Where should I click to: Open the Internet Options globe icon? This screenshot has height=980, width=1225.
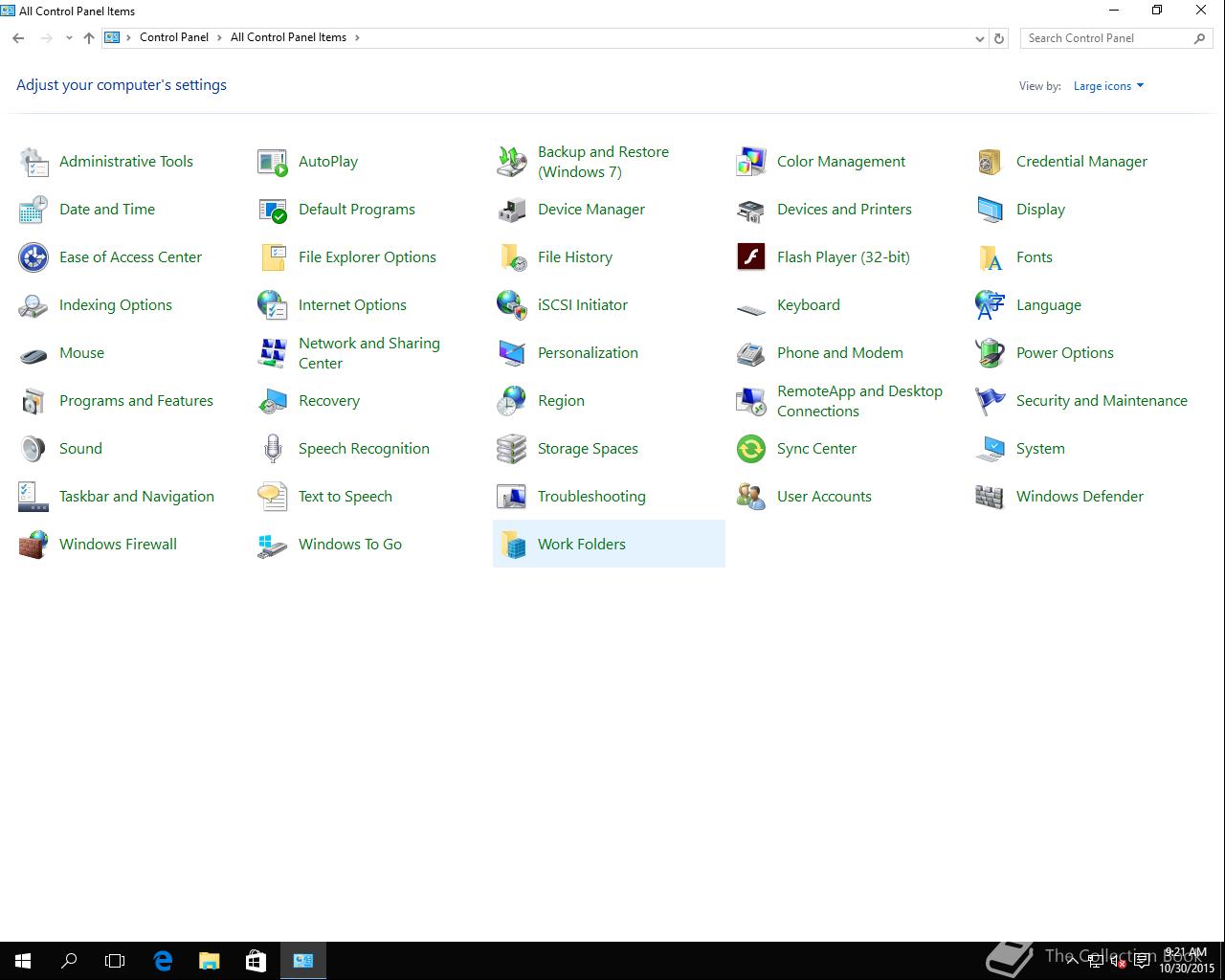click(273, 305)
